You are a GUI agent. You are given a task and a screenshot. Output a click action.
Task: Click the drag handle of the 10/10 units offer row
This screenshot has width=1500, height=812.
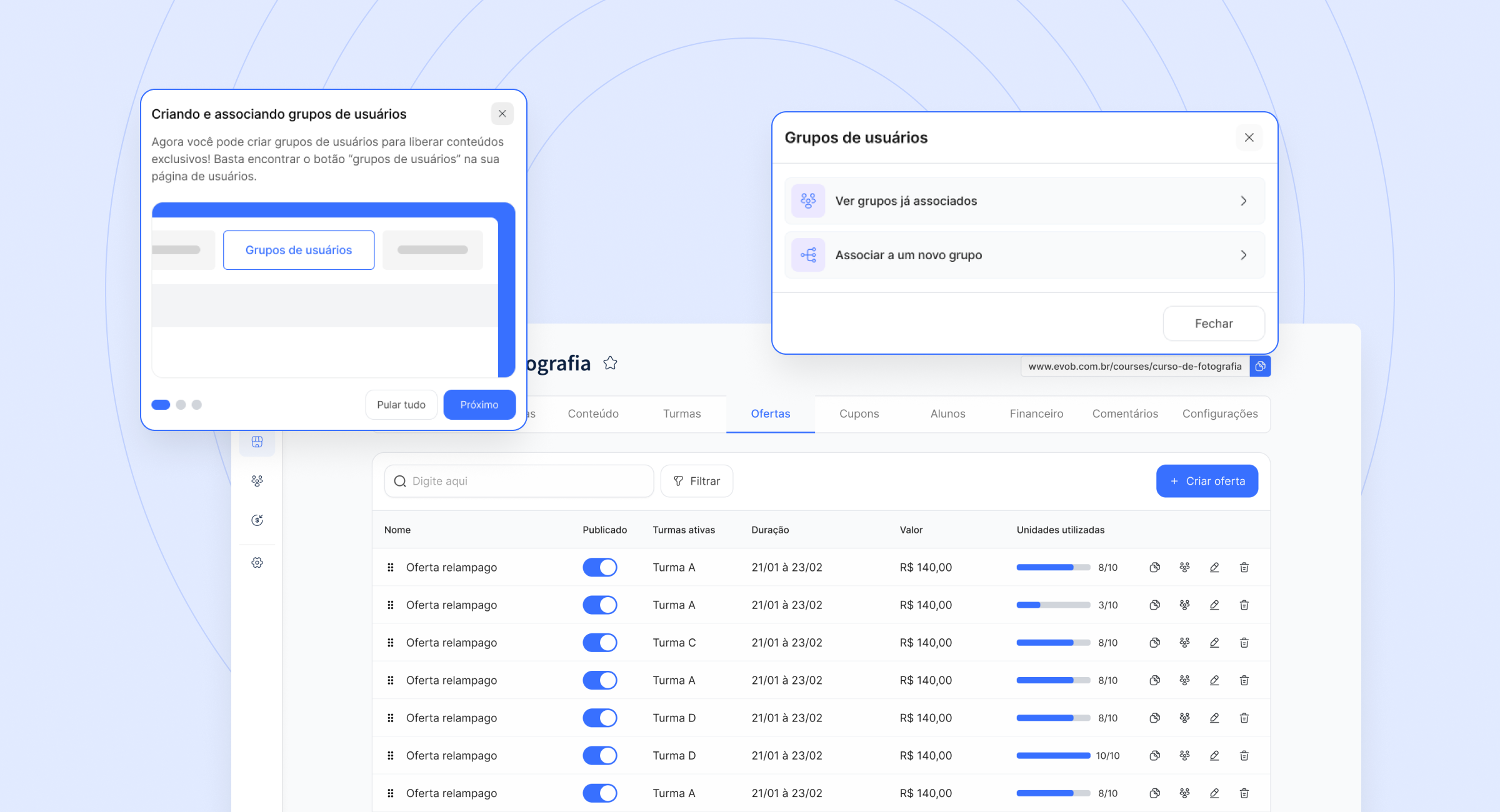tap(390, 755)
